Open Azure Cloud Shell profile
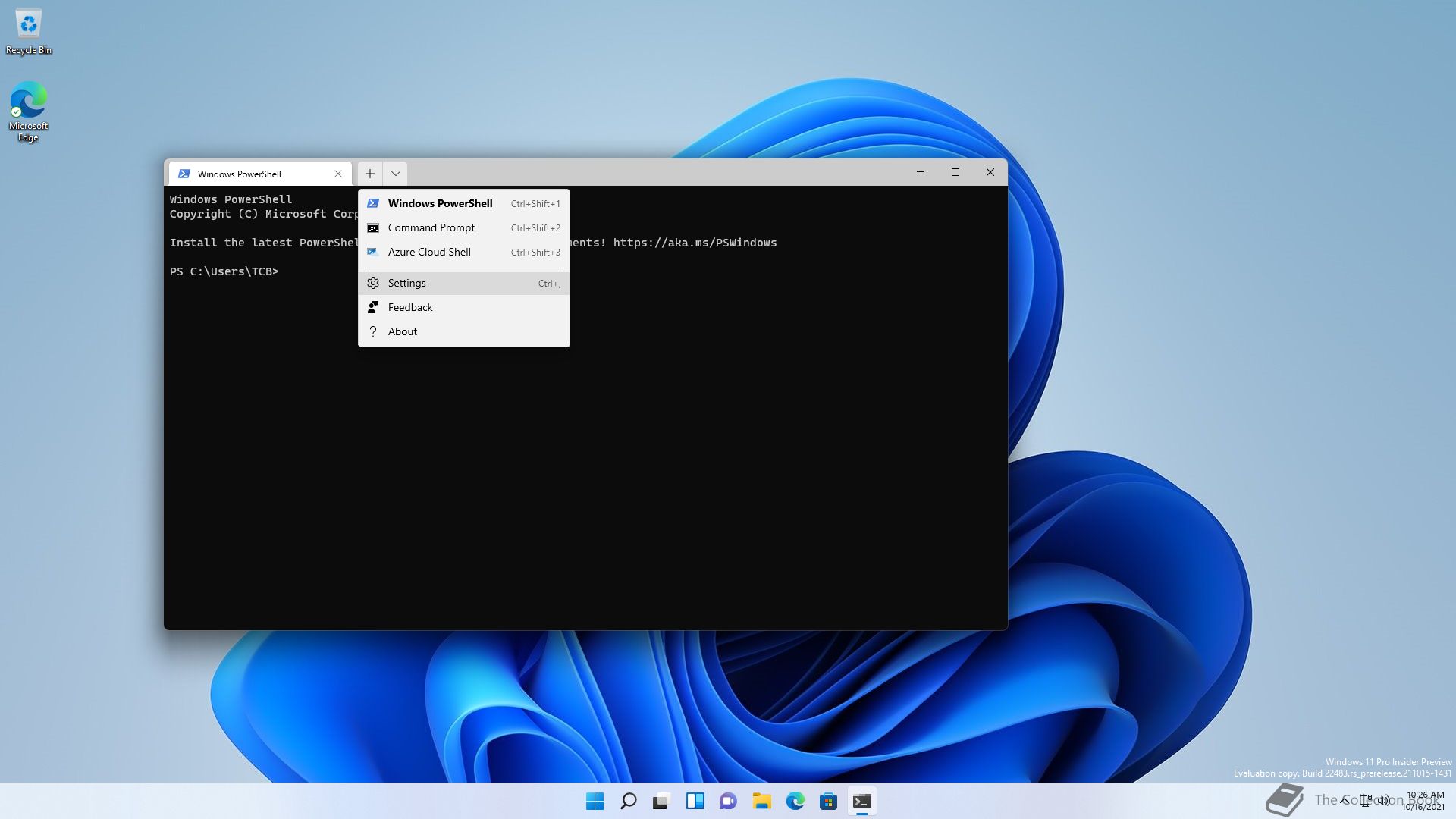 point(429,252)
